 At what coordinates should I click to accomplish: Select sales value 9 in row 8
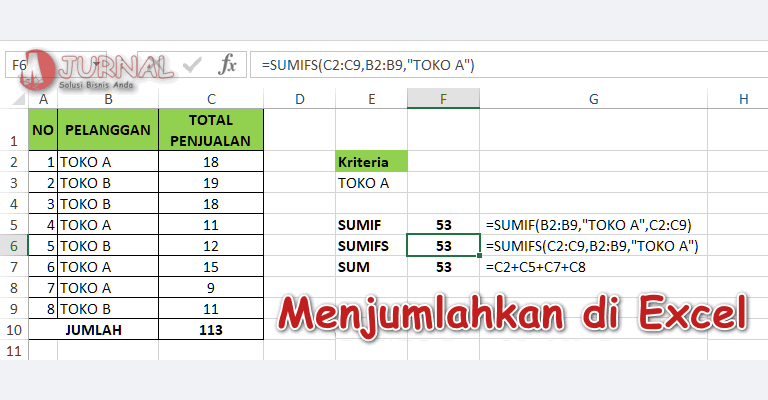[x=211, y=288]
